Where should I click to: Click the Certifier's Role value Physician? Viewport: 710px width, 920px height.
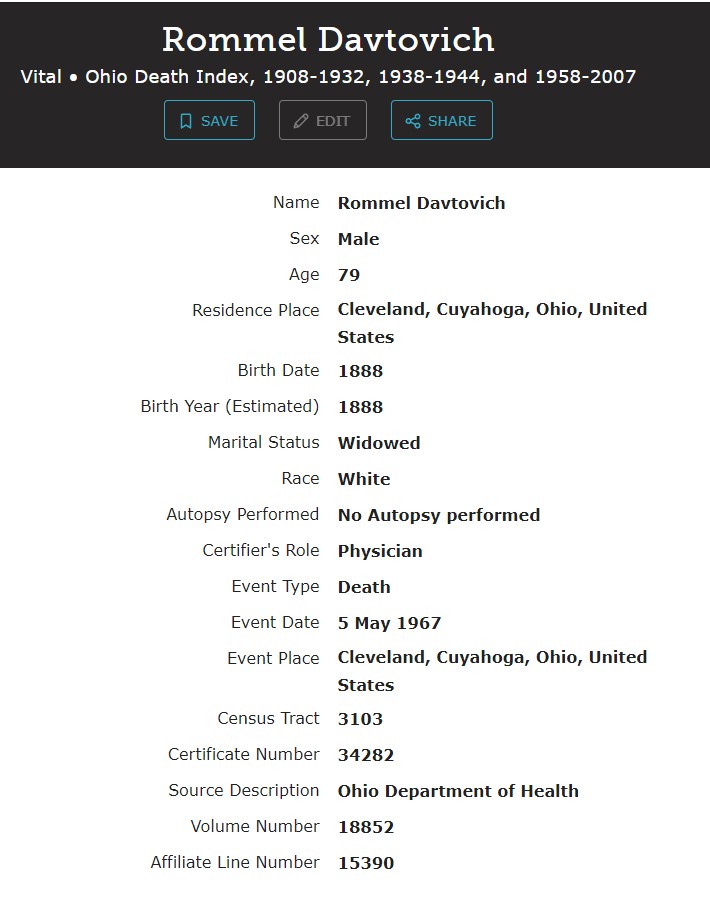pyautogui.click(x=380, y=551)
